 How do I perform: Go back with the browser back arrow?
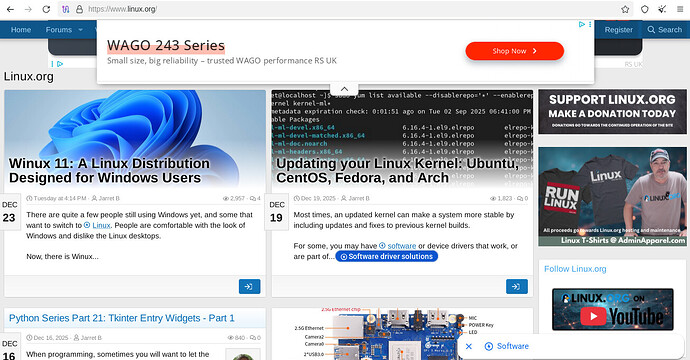(x=10, y=9)
